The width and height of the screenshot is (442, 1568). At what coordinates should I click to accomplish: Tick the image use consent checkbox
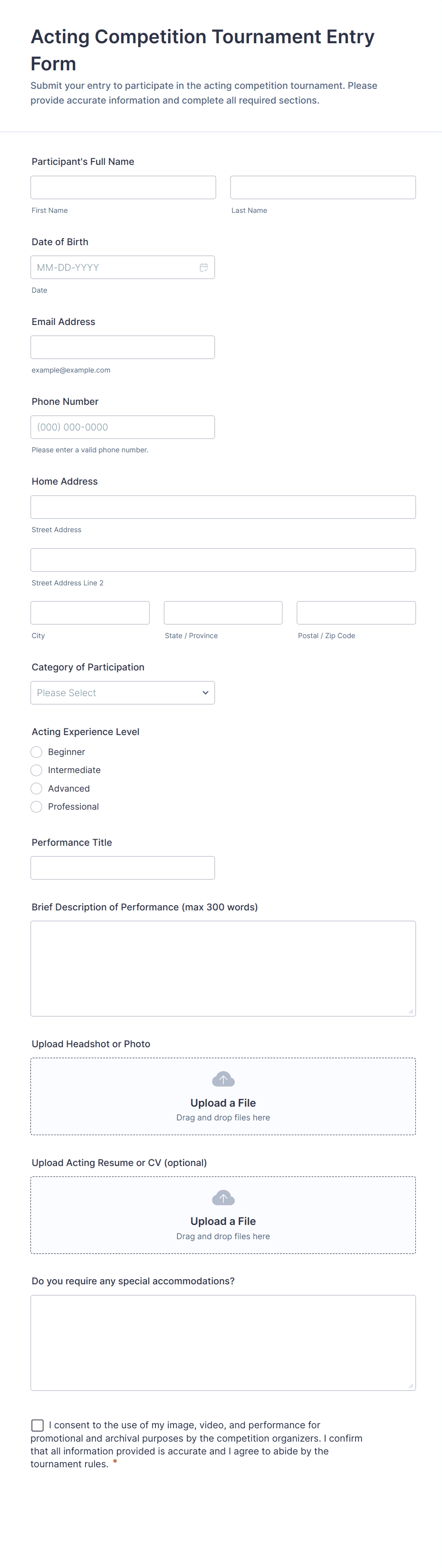coord(38,1425)
